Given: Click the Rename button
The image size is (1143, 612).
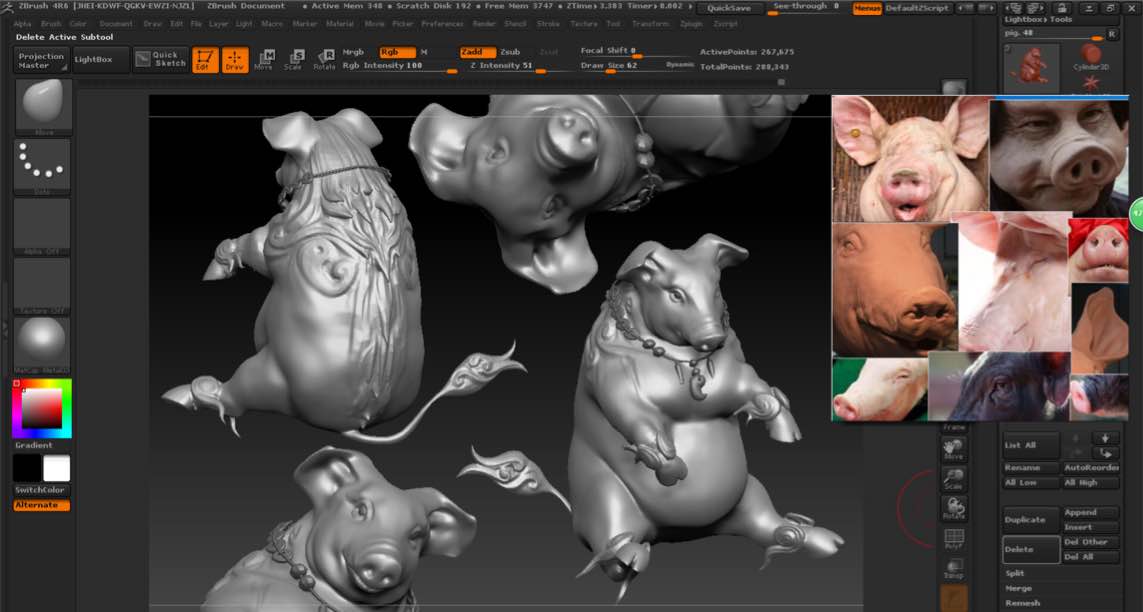Looking at the screenshot, I should (x=1031, y=468).
